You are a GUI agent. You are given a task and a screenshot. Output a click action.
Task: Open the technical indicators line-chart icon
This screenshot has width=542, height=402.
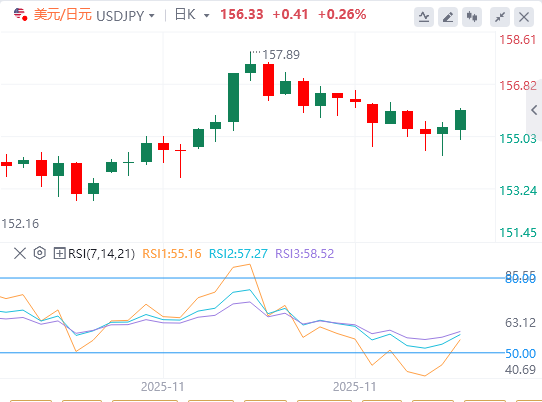click(x=424, y=16)
